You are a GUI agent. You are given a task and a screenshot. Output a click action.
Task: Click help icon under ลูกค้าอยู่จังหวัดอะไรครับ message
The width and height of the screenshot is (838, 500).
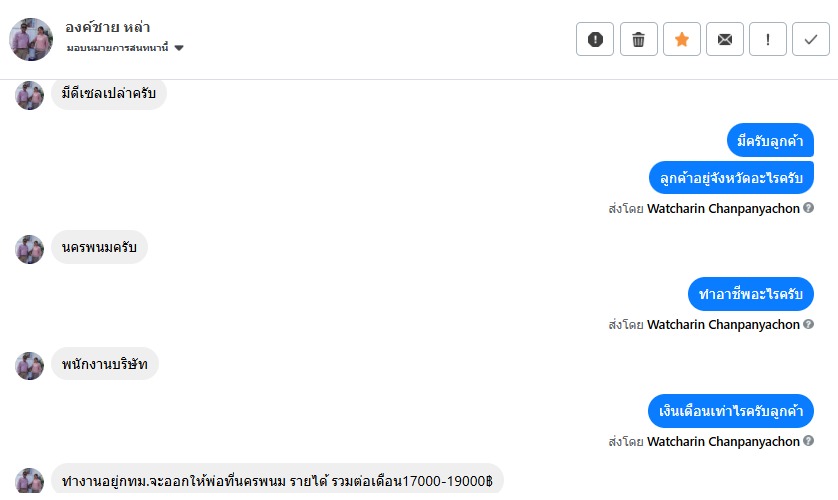pyautogui.click(x=808, y=208)
